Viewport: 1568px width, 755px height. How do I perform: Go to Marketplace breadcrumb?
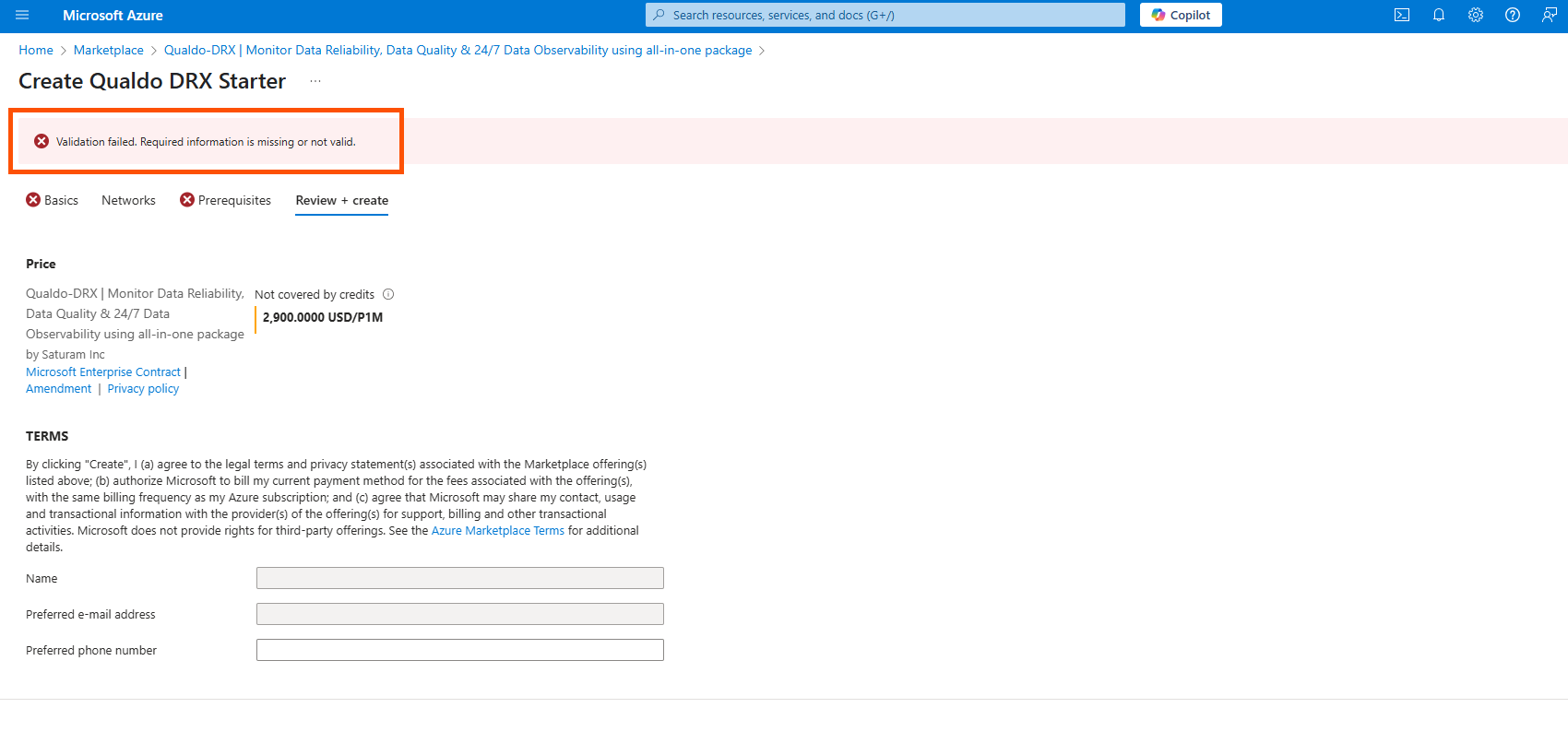tap(109, 51)
